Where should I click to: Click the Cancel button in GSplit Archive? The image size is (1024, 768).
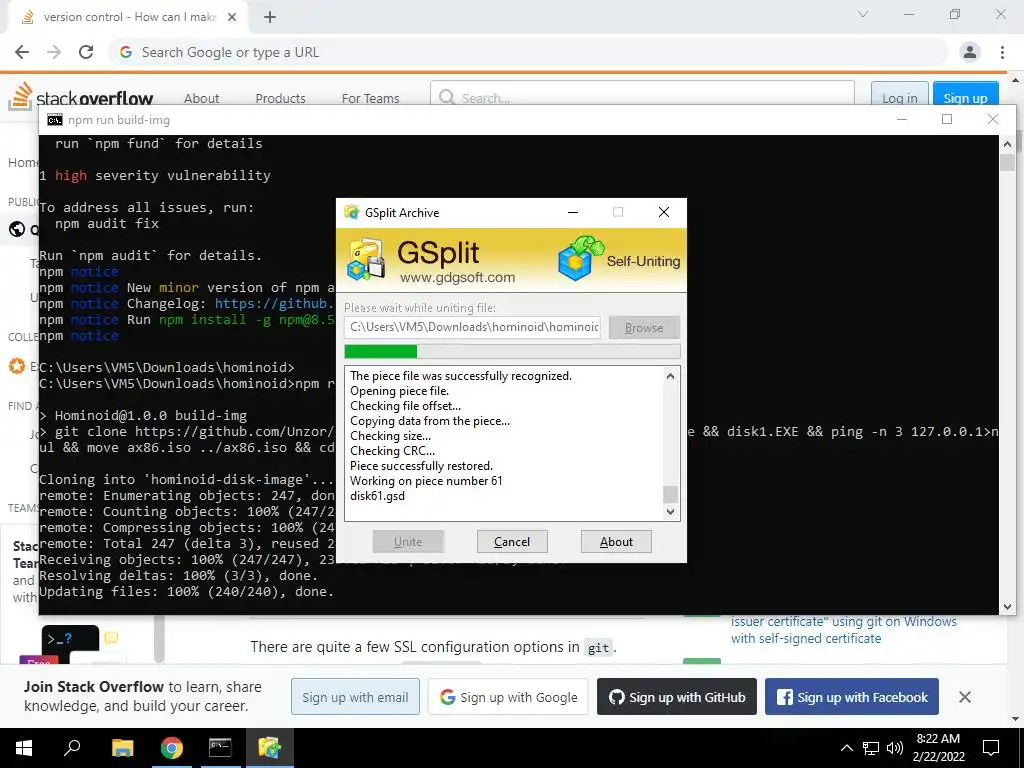(512, 541)
